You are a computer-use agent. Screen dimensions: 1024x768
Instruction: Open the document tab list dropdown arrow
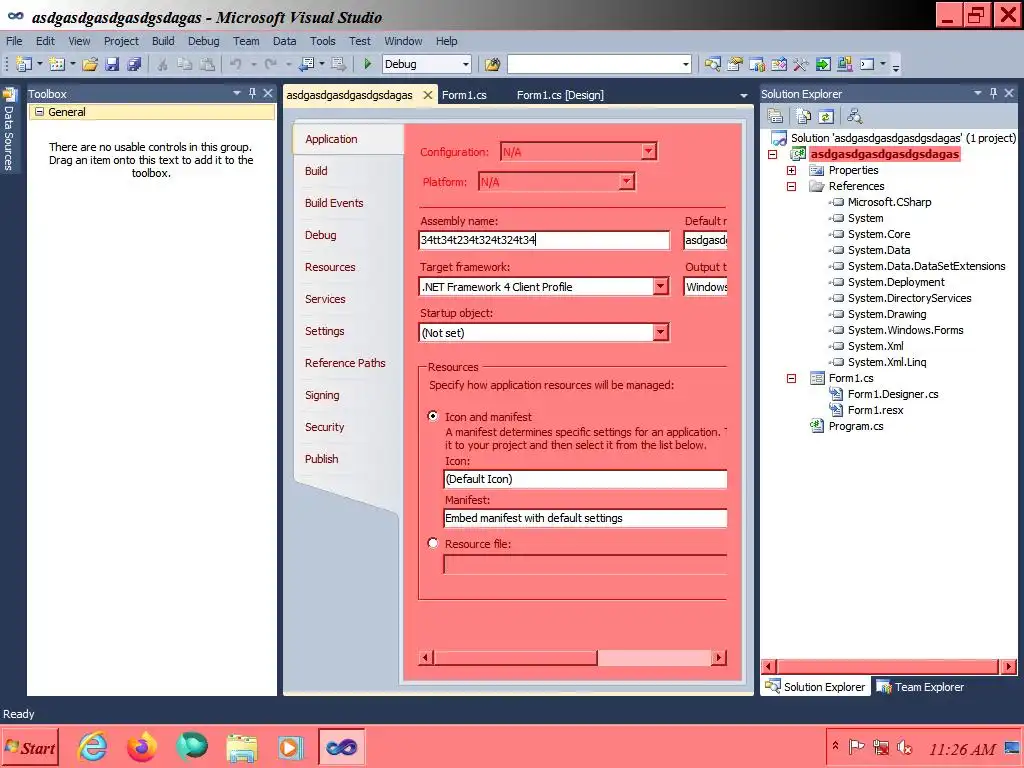[x=743, y=95]
